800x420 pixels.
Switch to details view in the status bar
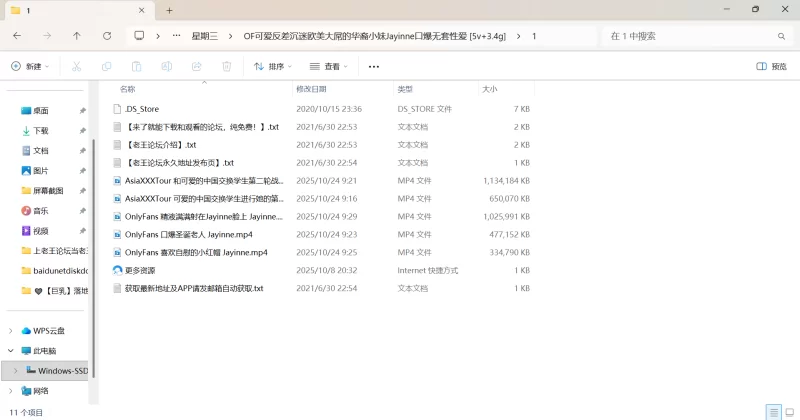[773, 412]
